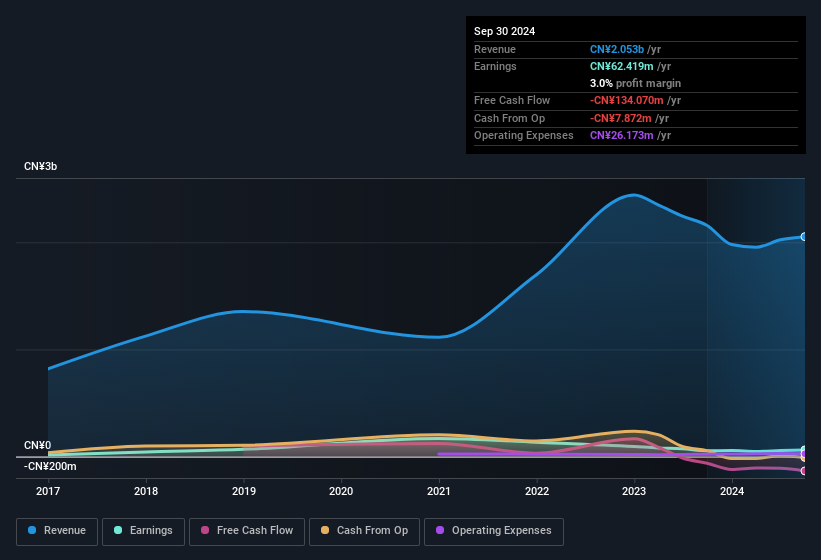Viewport: 821px width, 560px height.
Task: Click the 2019 x-axis label
Action: point(243,491)
